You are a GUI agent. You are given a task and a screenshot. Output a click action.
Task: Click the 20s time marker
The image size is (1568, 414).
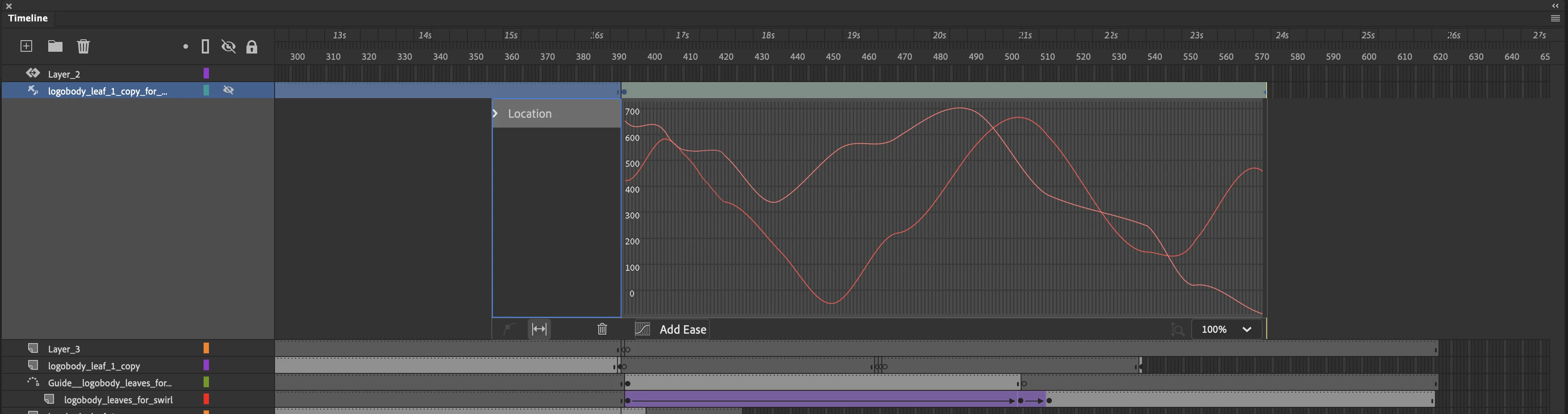coord(940,35)
